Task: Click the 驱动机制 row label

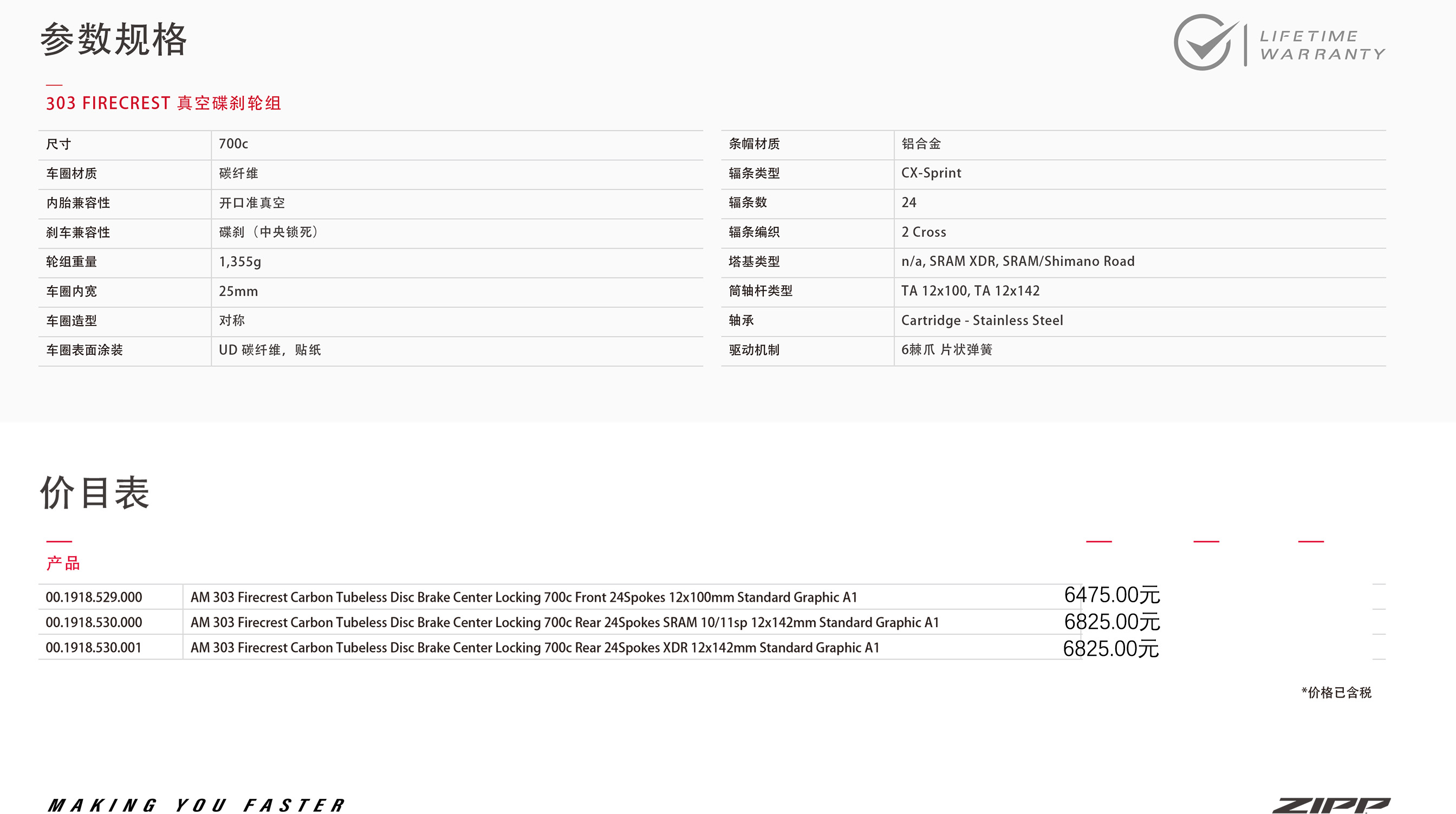Action: click(x=754, y=350)
